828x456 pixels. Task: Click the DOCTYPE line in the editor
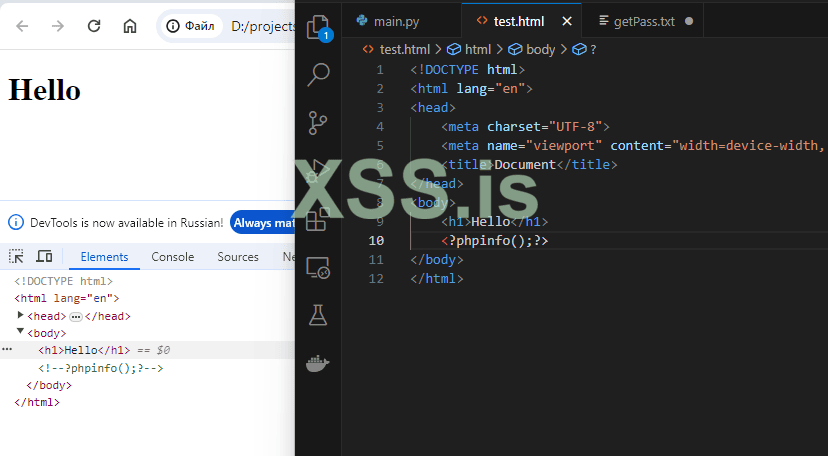468,70
